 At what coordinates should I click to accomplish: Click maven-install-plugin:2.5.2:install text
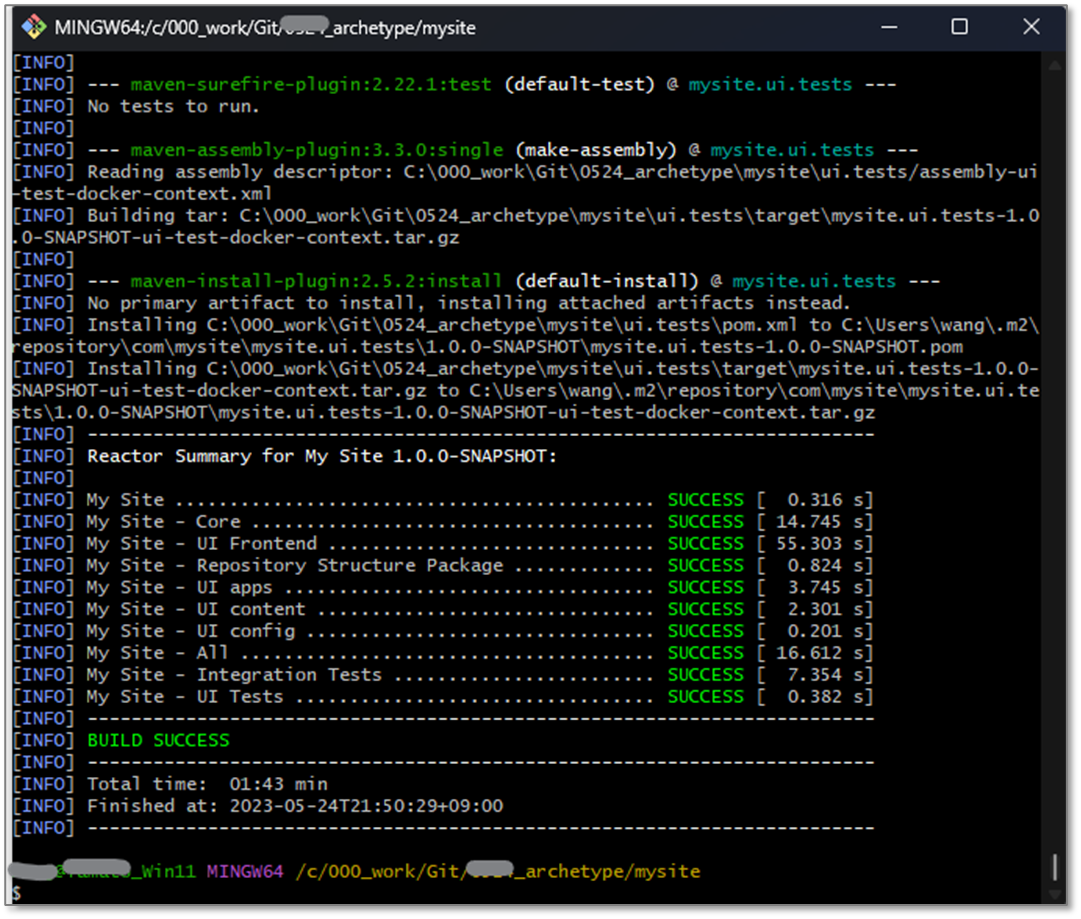tap(316, 281)
